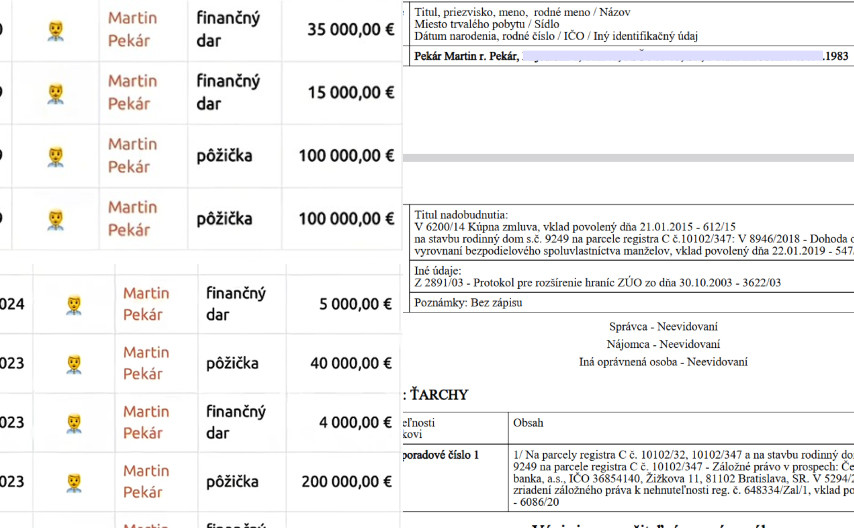The image size is (854, 528).
Task: Open Martin Pekár link in the 15 000,00 € row
Action: click(x=133, y=93)
